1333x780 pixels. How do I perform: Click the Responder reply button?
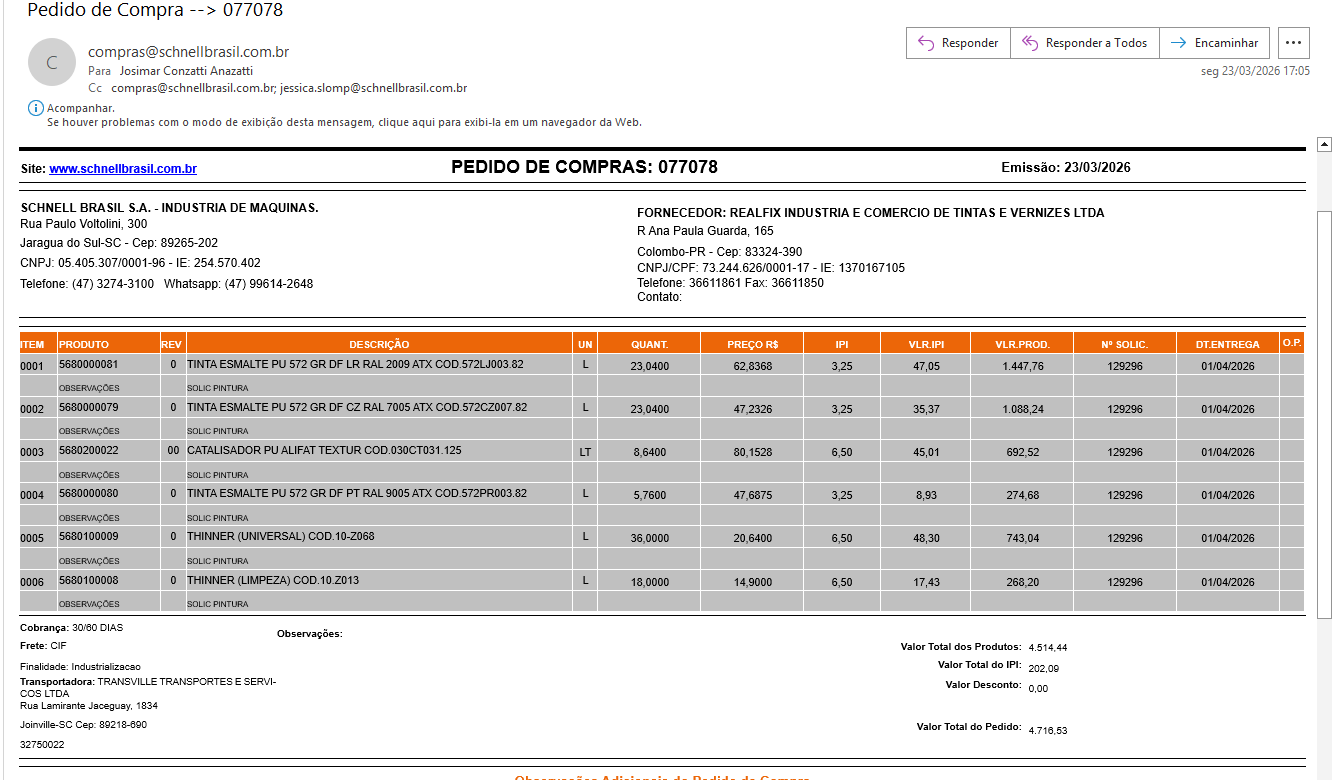pyautogui.click(x=958, y=43)
